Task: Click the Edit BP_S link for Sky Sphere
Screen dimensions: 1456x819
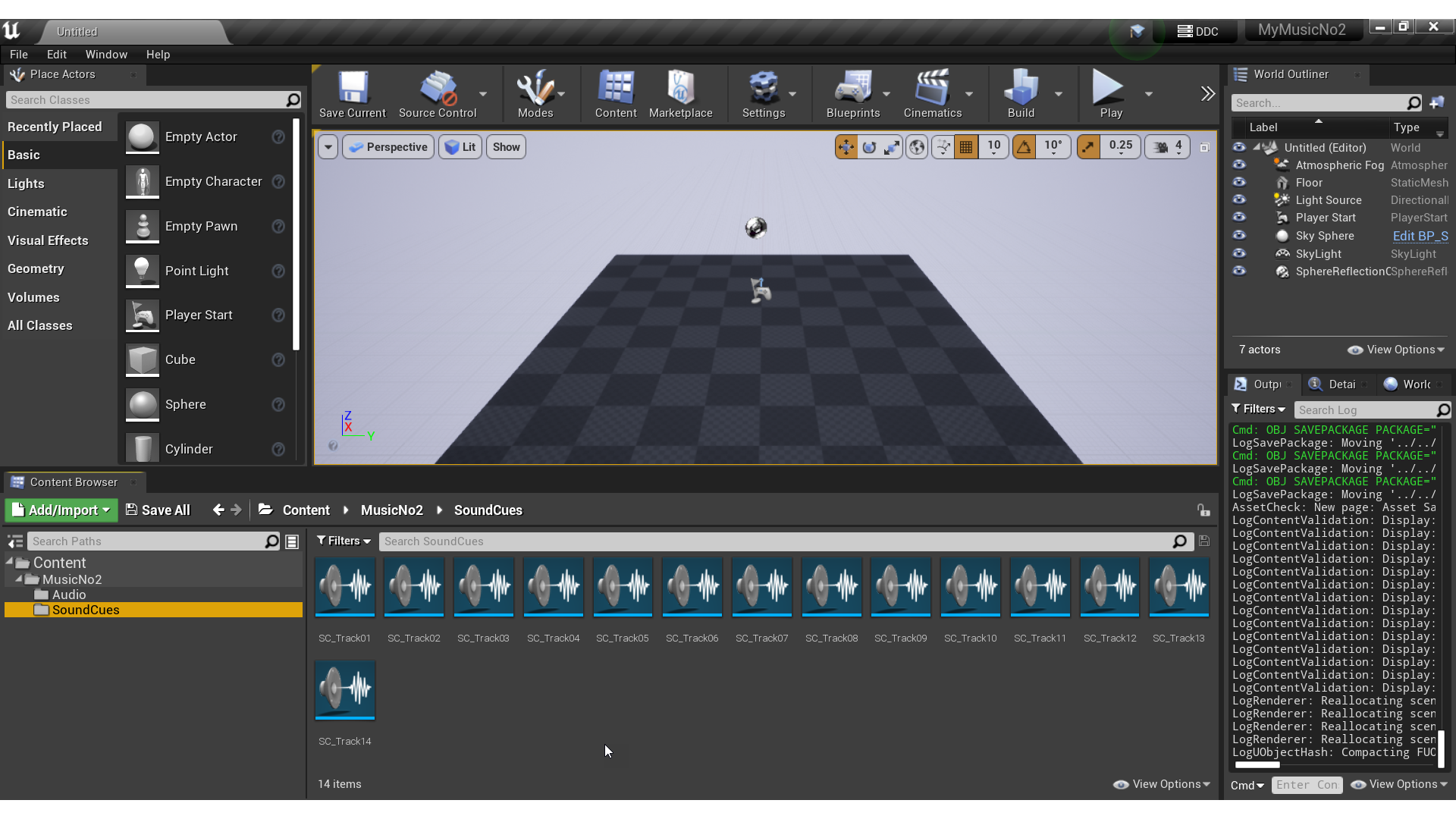Action: 1420,236
